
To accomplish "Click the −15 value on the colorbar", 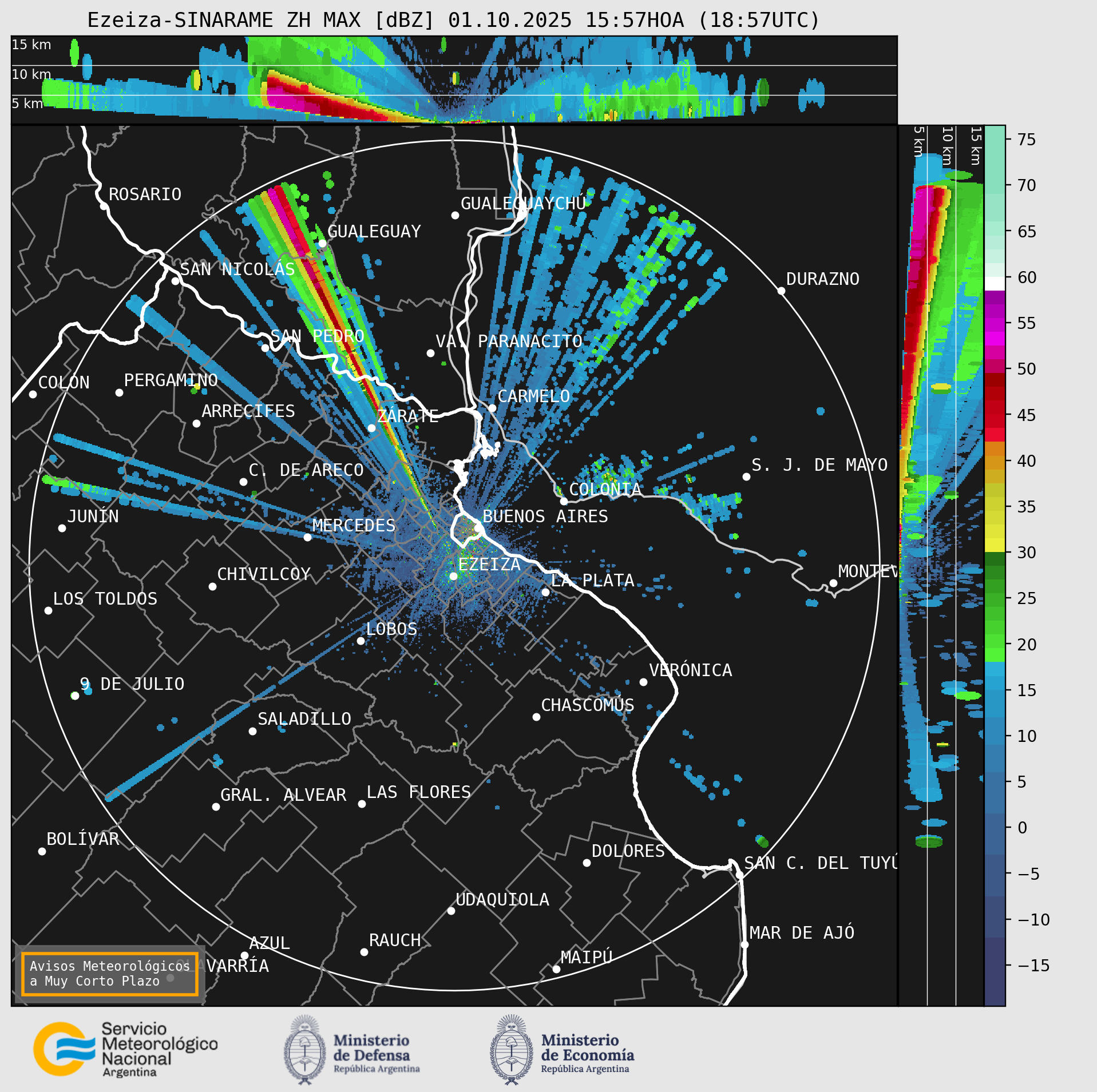I will coord(1033,966).
